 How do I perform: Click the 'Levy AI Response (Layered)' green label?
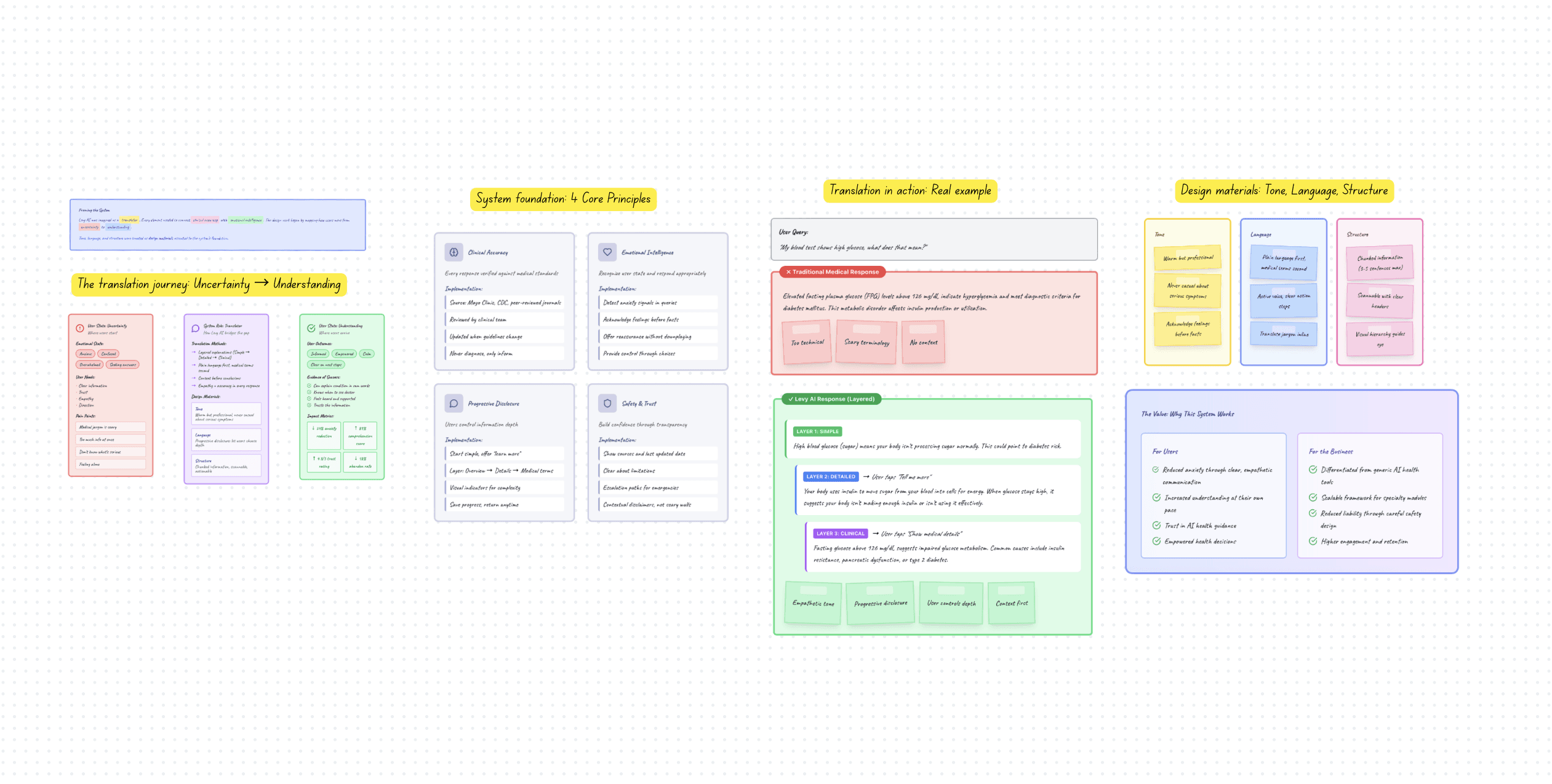831,399
